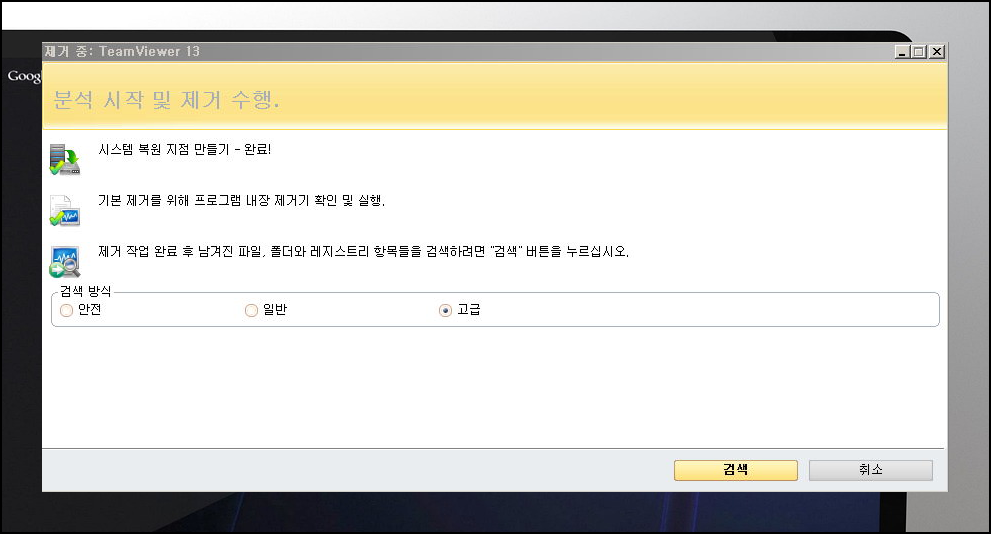Screen dimensions: 991x534
Task: Click the 취소 button
Action: click(x=870, y=470)
